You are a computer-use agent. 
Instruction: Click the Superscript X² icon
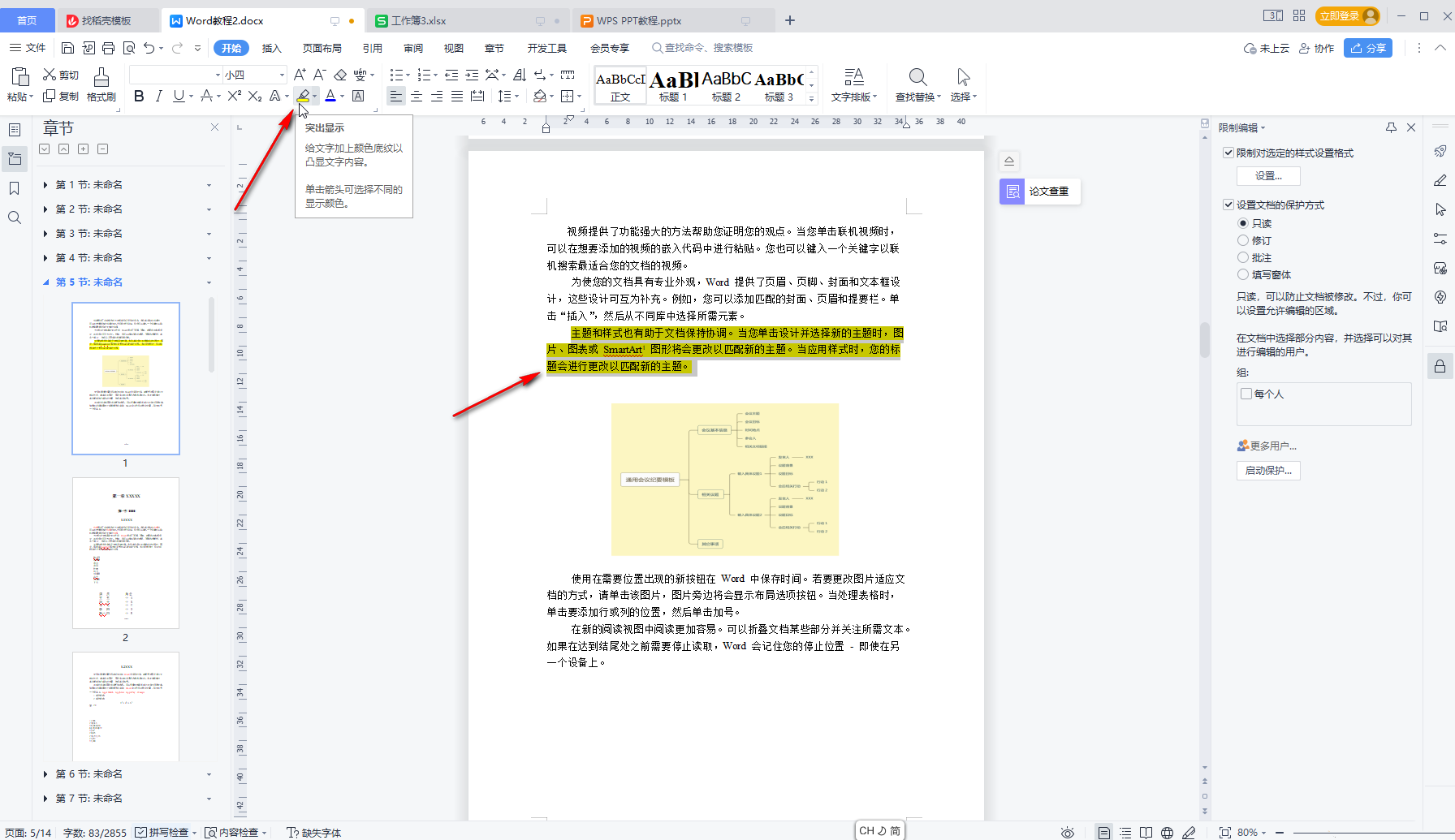click(x=235, y=96)
